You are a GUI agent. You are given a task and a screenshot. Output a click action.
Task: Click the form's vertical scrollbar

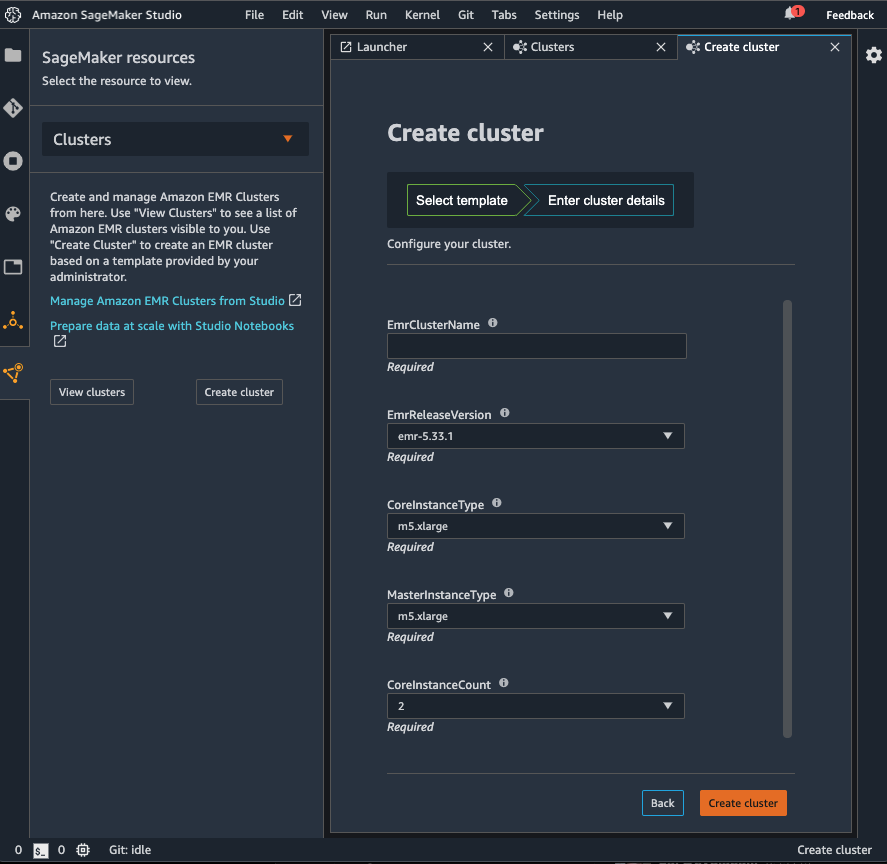tap(787, 519)
